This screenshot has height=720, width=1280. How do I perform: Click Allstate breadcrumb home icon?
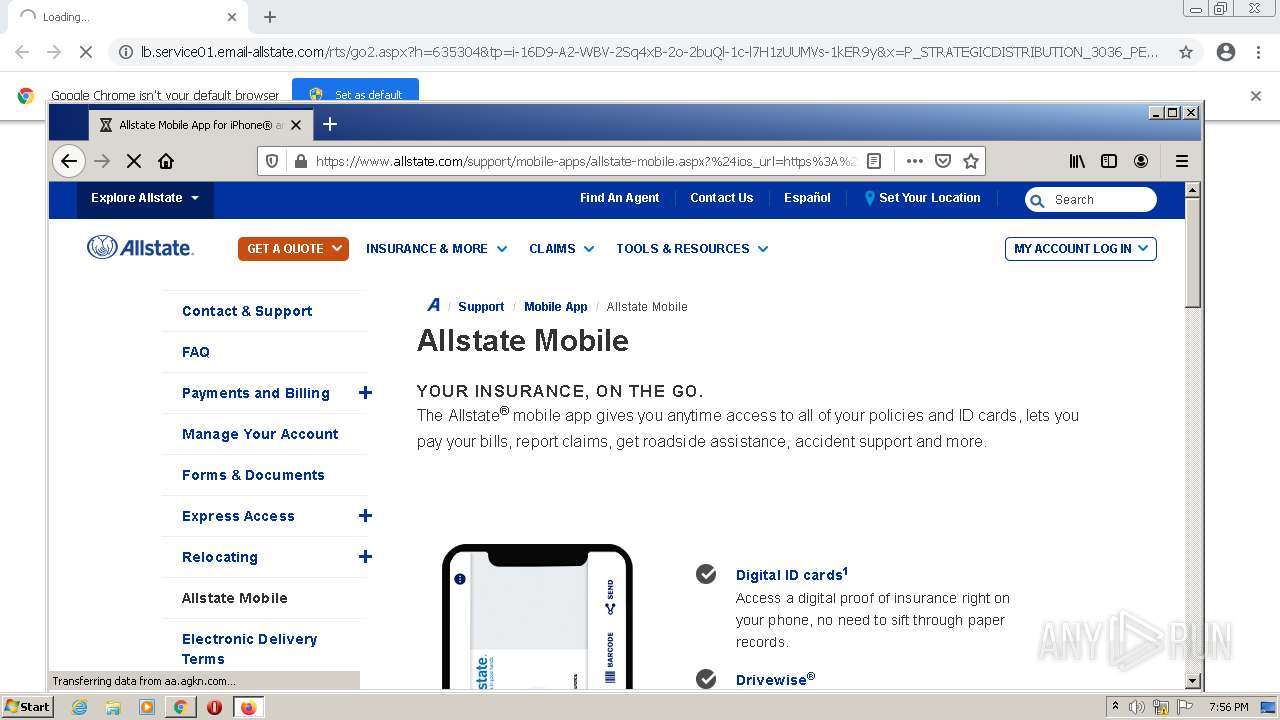[433, 306]
